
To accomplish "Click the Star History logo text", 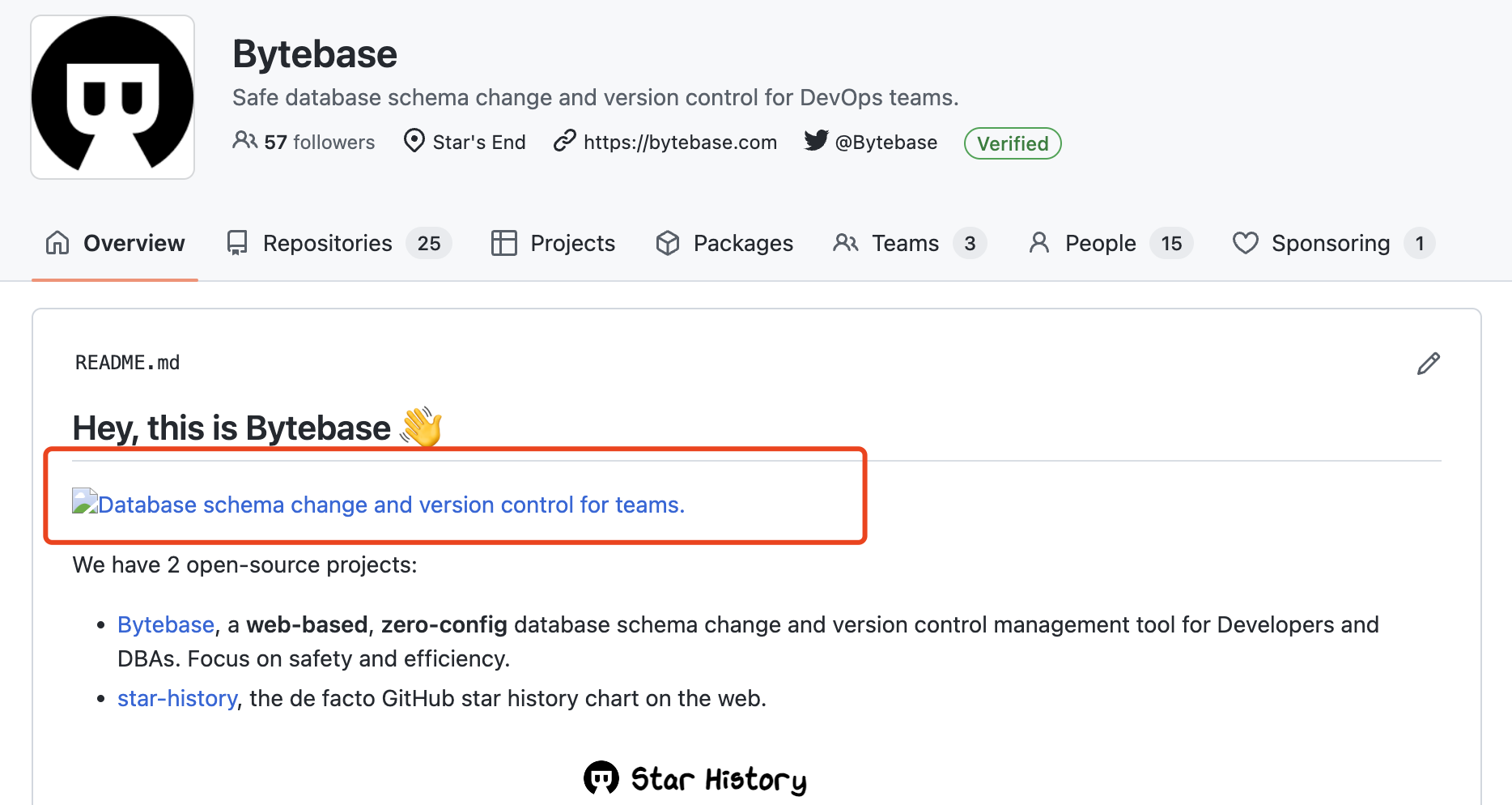I will pyautogui.click(x=719, y=780).
